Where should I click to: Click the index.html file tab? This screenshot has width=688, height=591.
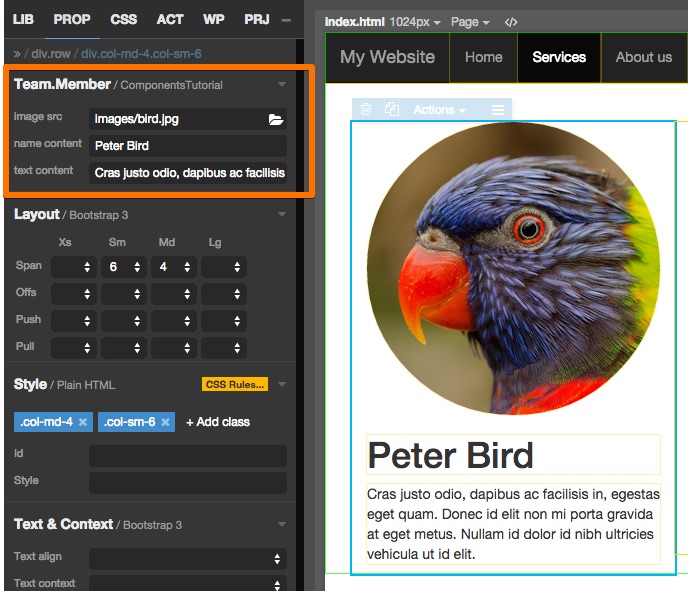354,22
